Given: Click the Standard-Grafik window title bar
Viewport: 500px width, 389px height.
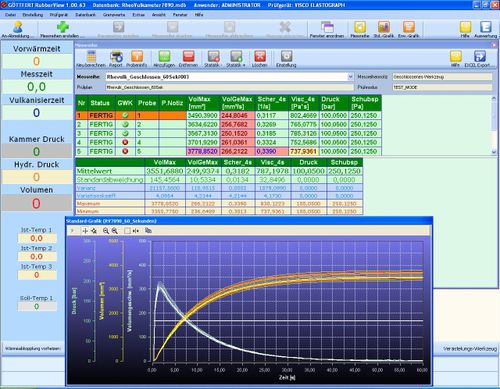Looking at the screenshot, I should click(248, 221).
